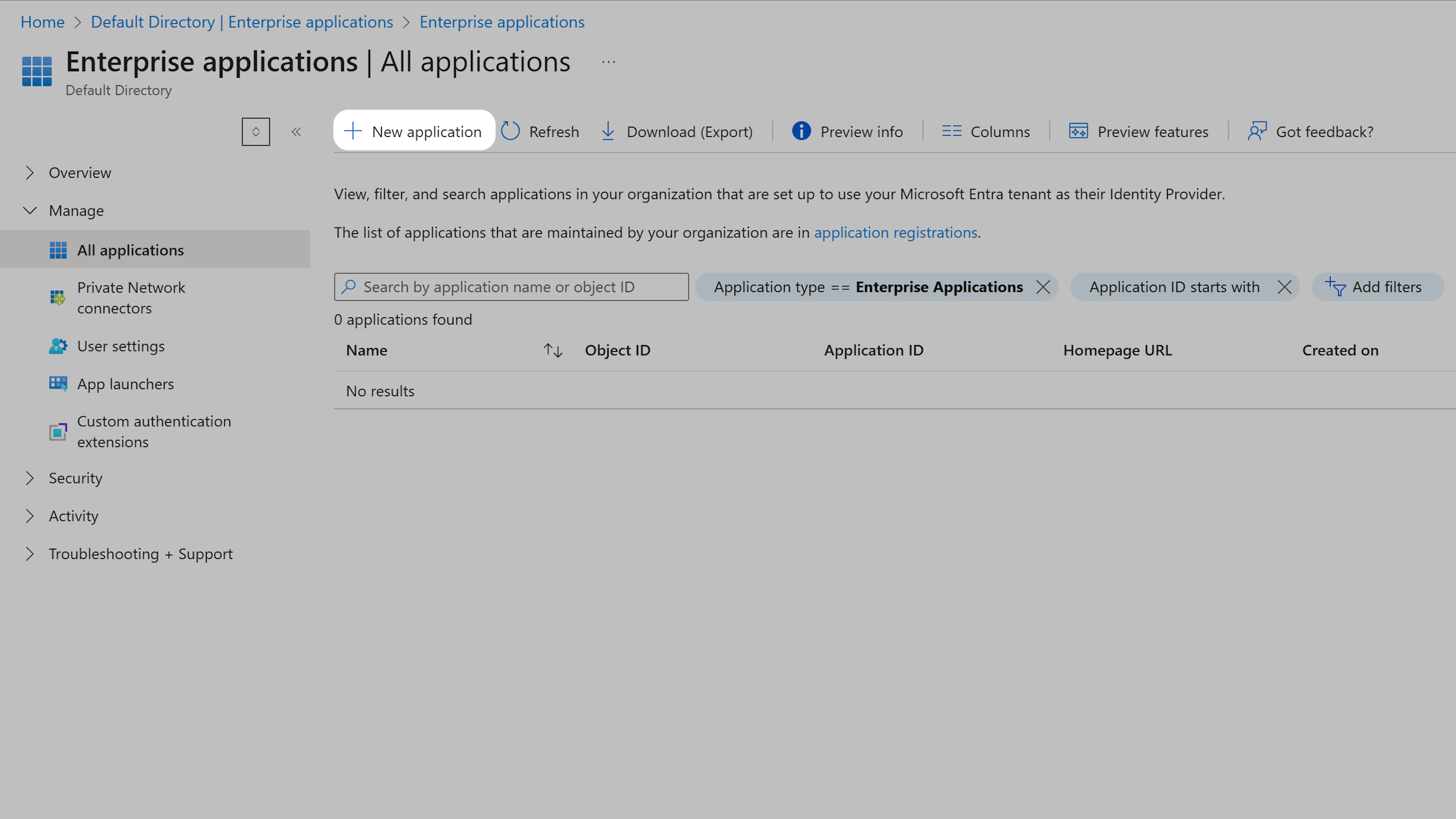
Task: Expand Troubleshooting + Support section
Action: point(30,554)
